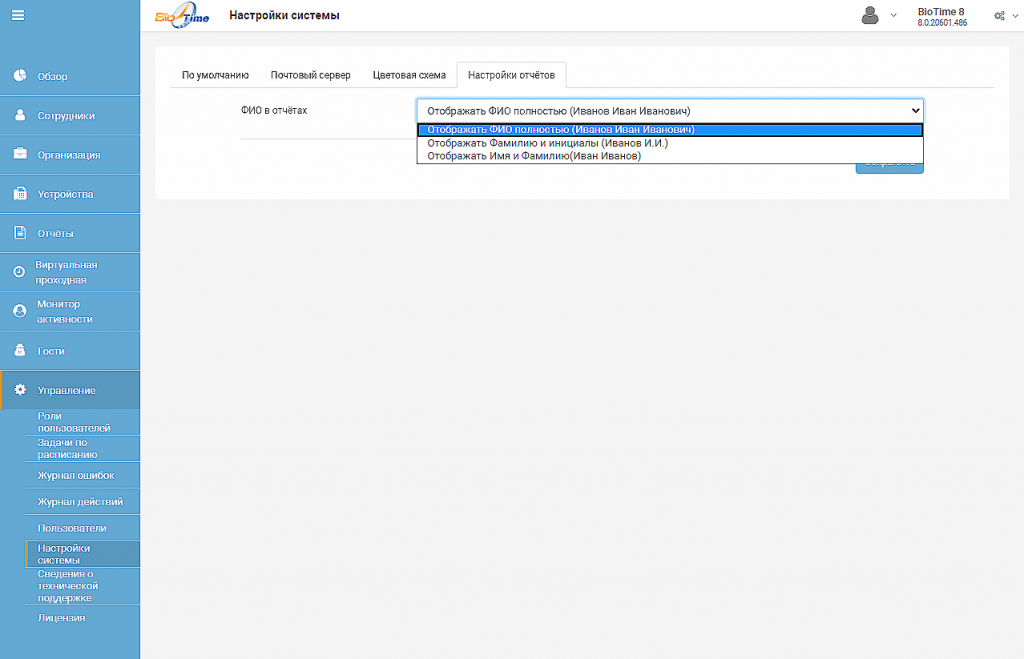Image resolution: width=1024 pixels, height=659 pixels.
Task: Click the device icon for Устройства
Action: pos(20,193)
